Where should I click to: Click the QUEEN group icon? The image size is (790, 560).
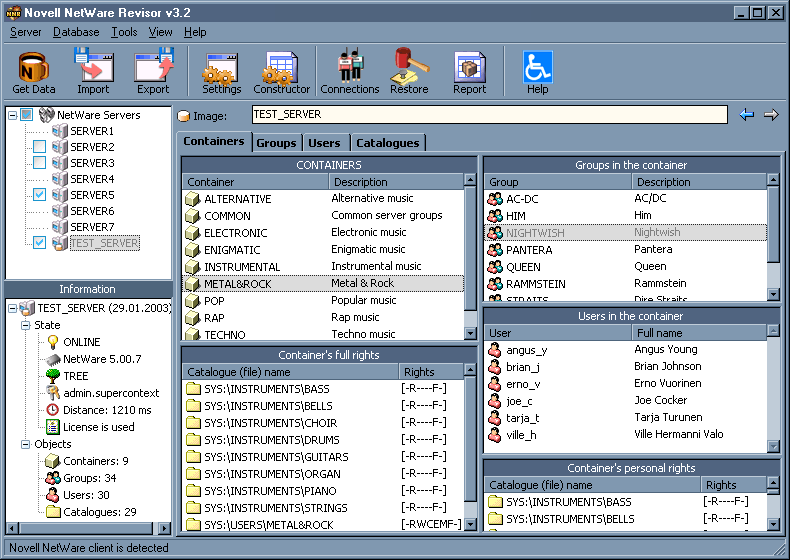[x=495, y=267]
